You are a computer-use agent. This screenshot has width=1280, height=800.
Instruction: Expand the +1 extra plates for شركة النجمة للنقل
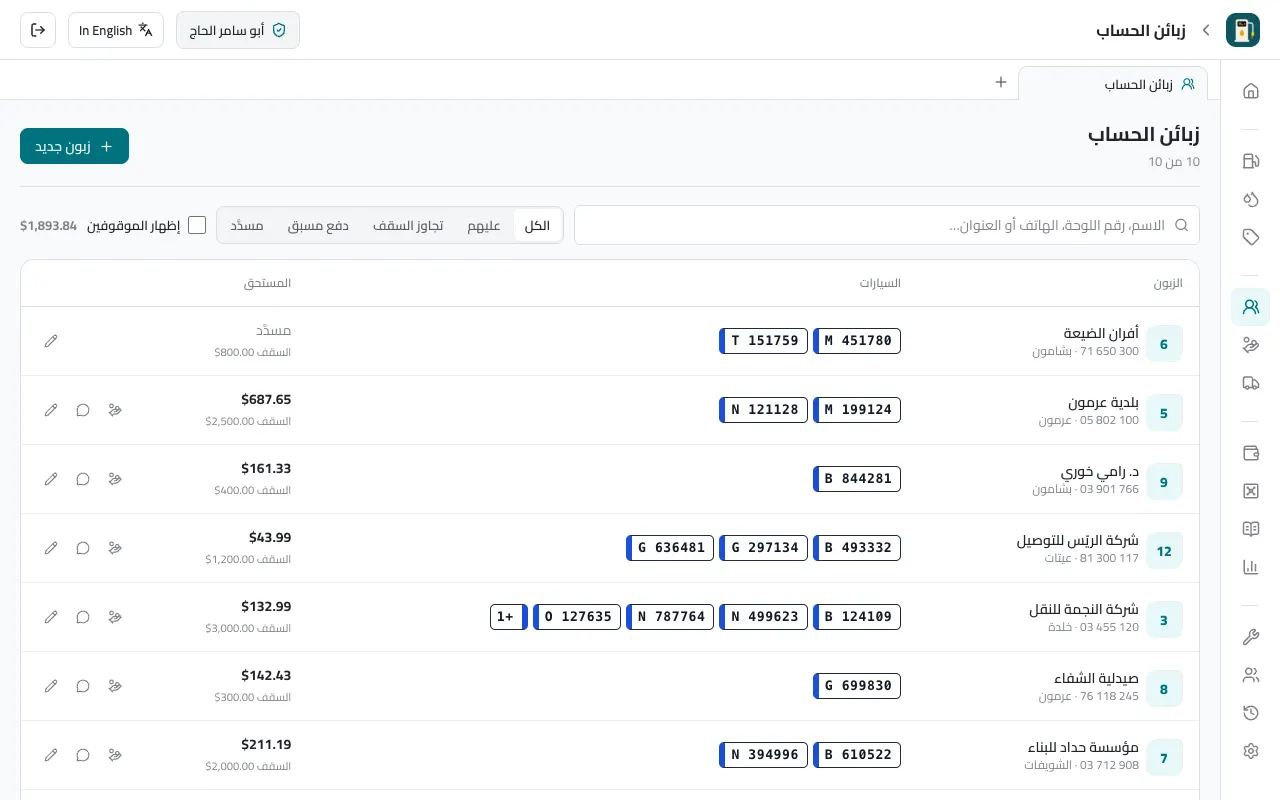coord(508,617)
